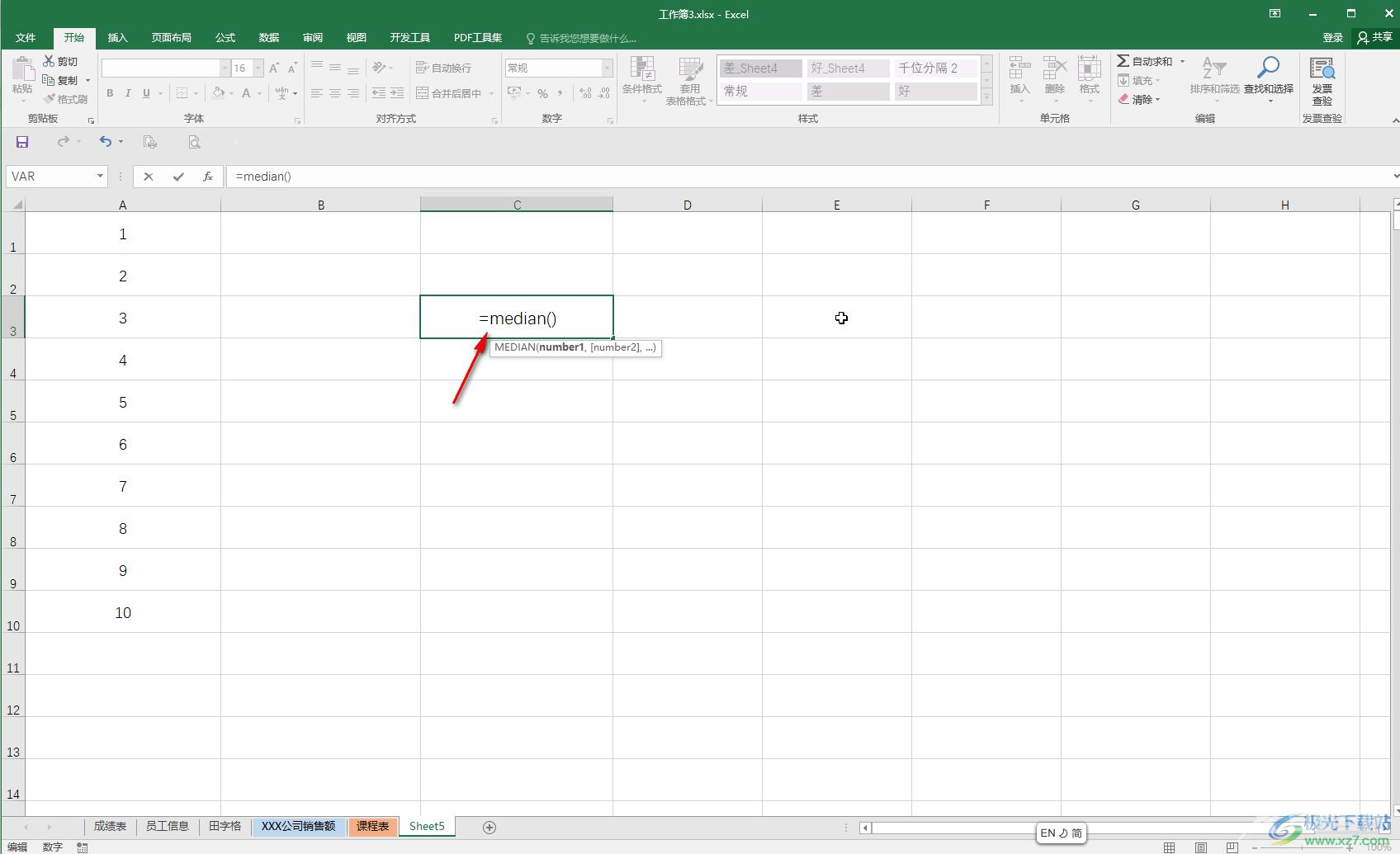Open the Font group dialog launcher
This screenshot has width=1400, height=854.
pyautogui.click(x=297, y=120)
